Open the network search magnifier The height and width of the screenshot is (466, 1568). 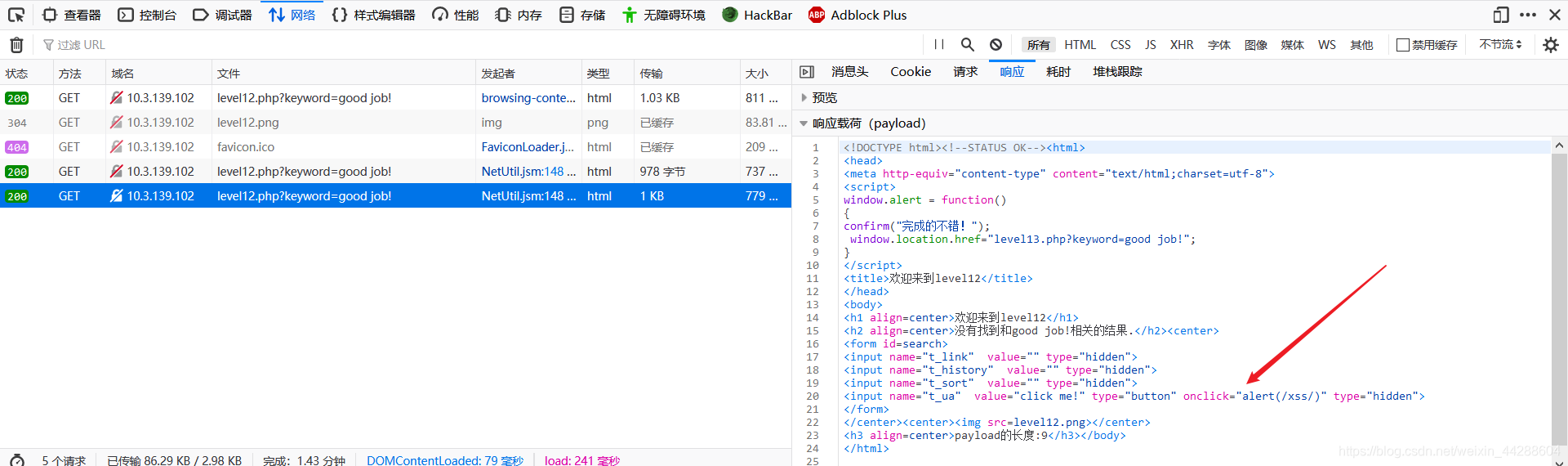tap(968, 45)
